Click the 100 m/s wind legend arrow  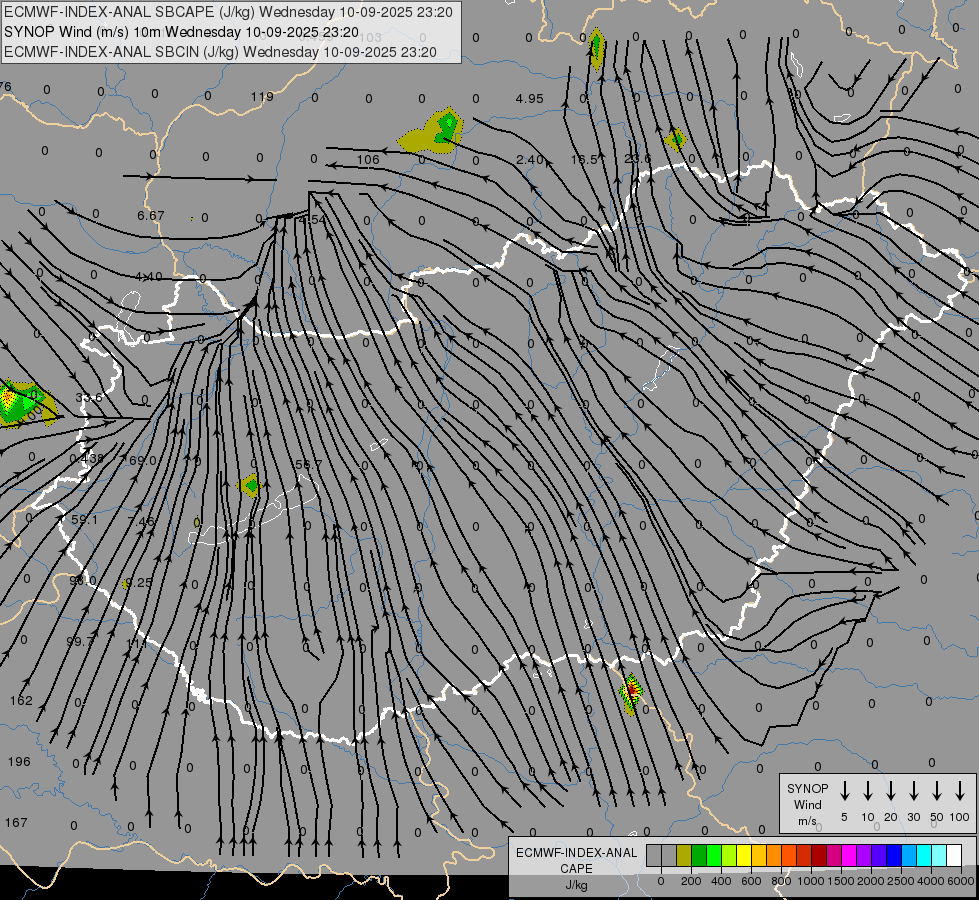point(960,791)
